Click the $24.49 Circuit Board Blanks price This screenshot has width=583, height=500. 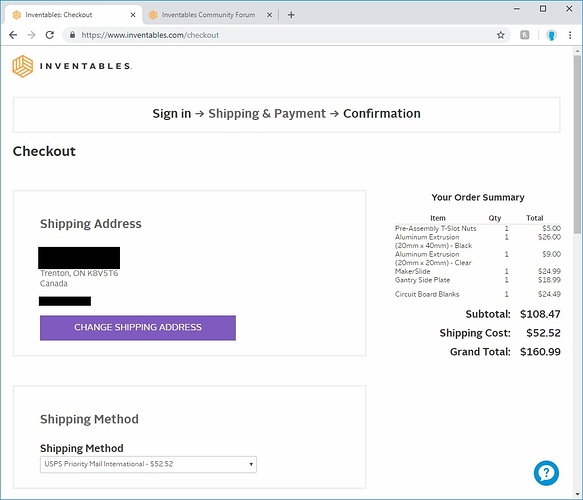click(x=549, y=294)
